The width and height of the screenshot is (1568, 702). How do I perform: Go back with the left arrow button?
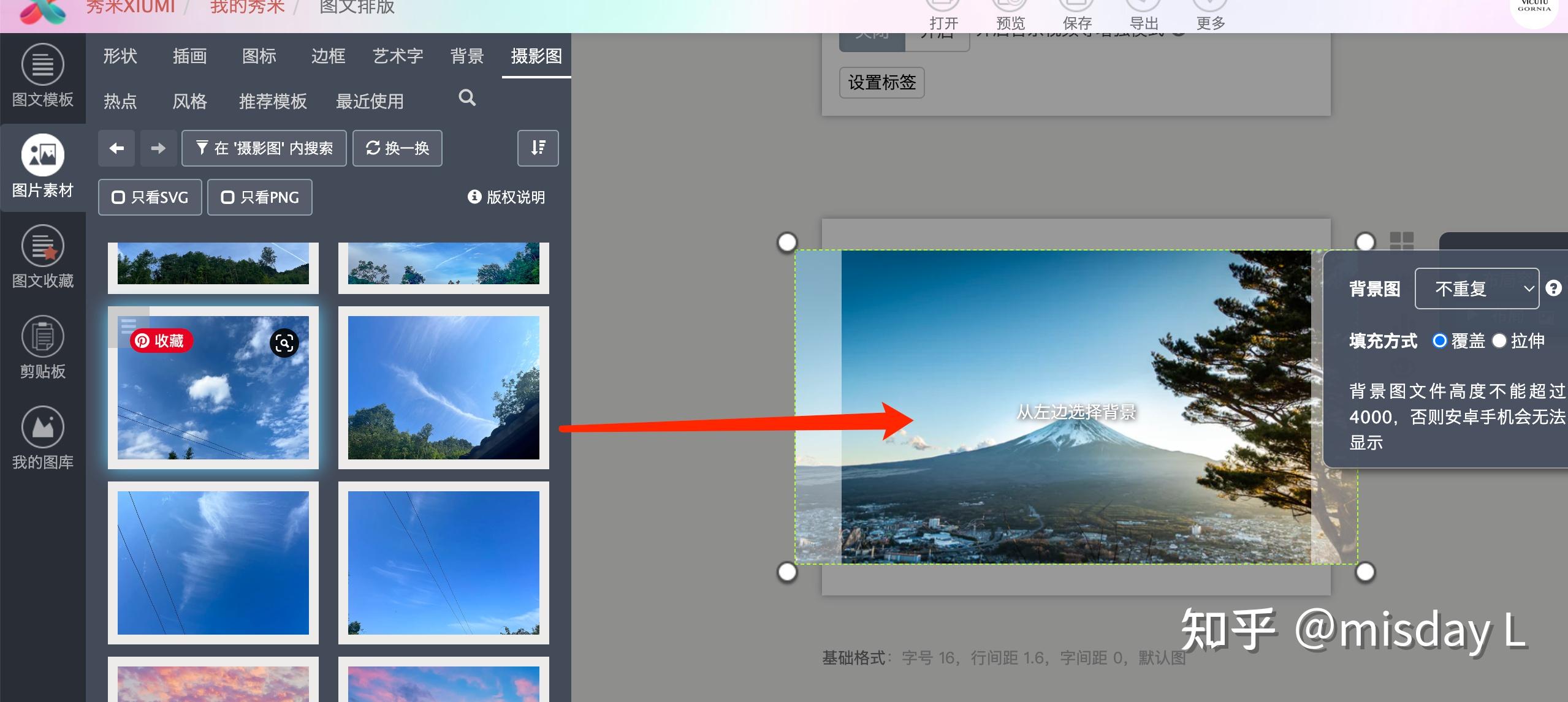116,148
